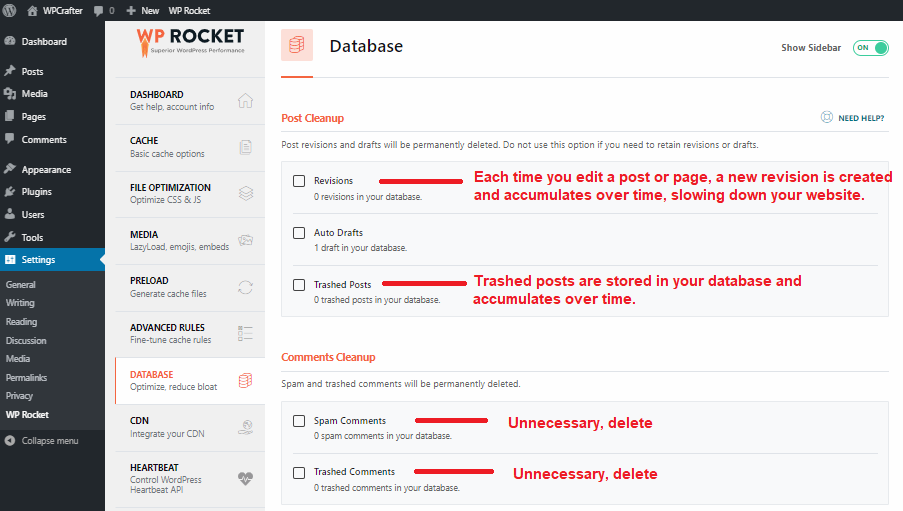Click the WP Rocket logo

[x=191, y=42]
